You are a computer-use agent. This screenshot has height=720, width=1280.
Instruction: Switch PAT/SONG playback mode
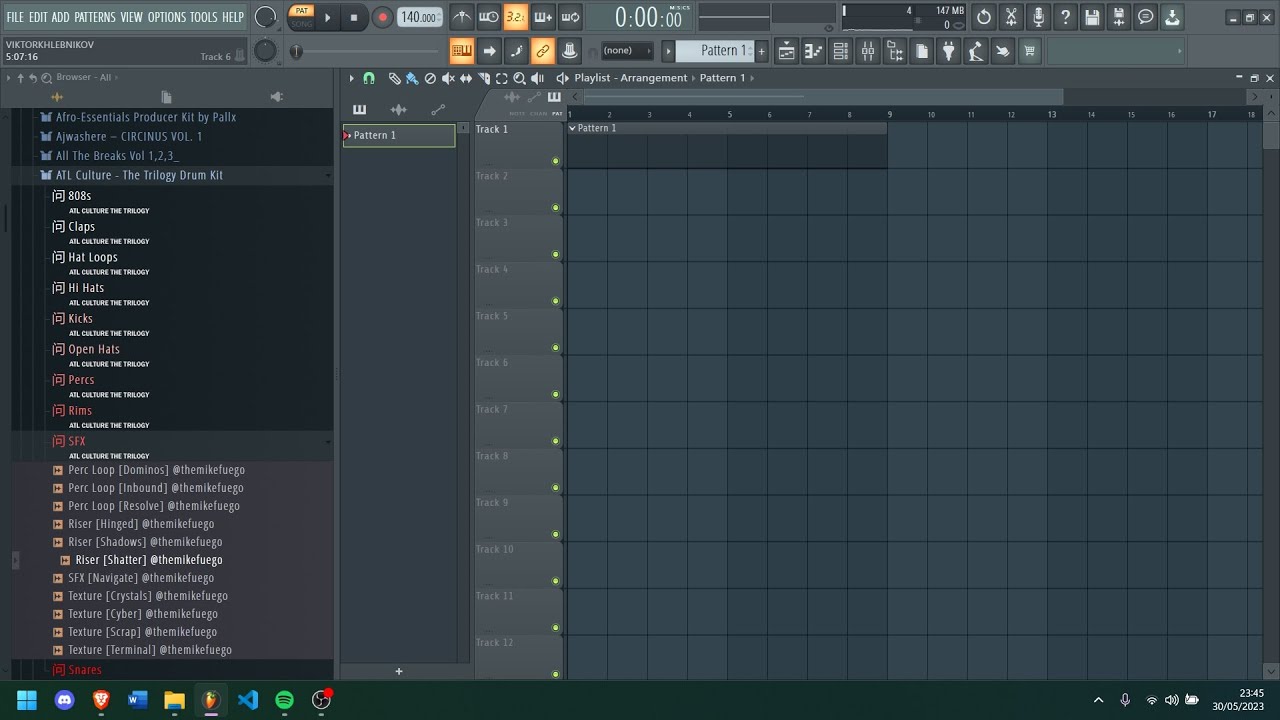(301, 17)
